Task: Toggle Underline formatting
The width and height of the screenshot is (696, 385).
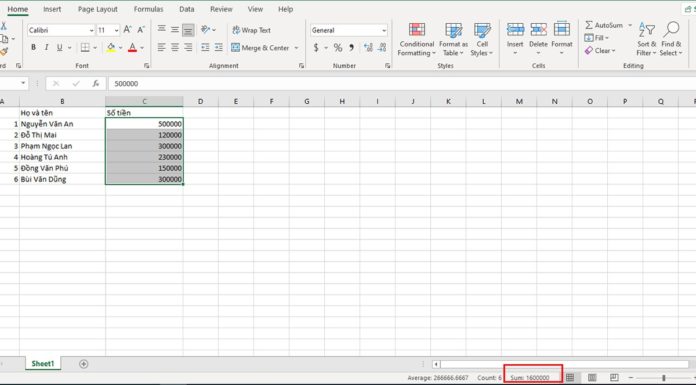Action: click(59, 48)
